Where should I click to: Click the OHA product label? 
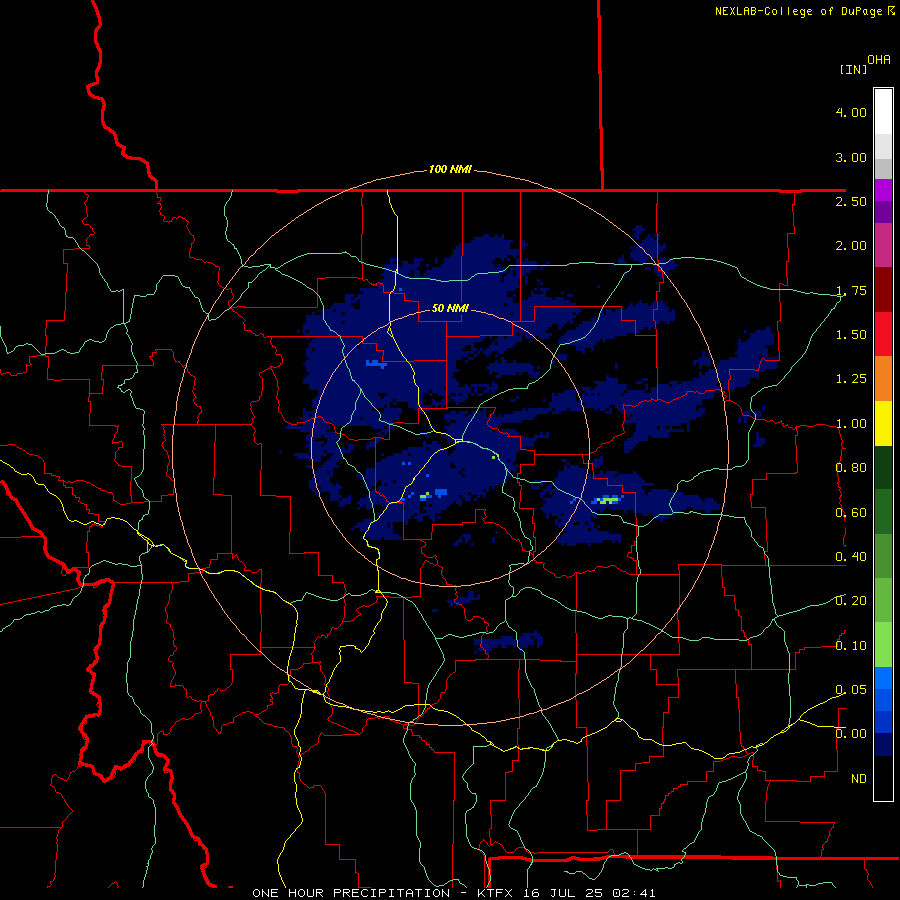[x=879, y=59]
